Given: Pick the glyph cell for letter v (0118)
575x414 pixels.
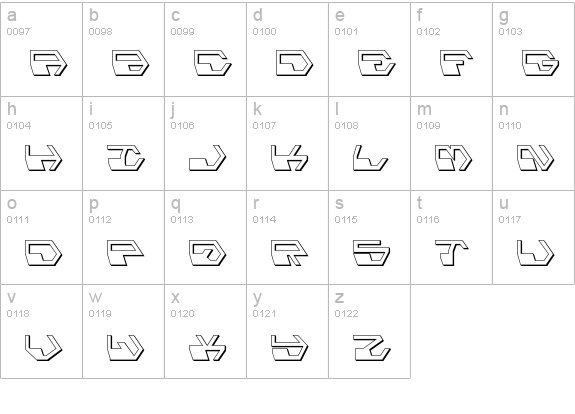Looking at the screenshot, I should 41,331.
